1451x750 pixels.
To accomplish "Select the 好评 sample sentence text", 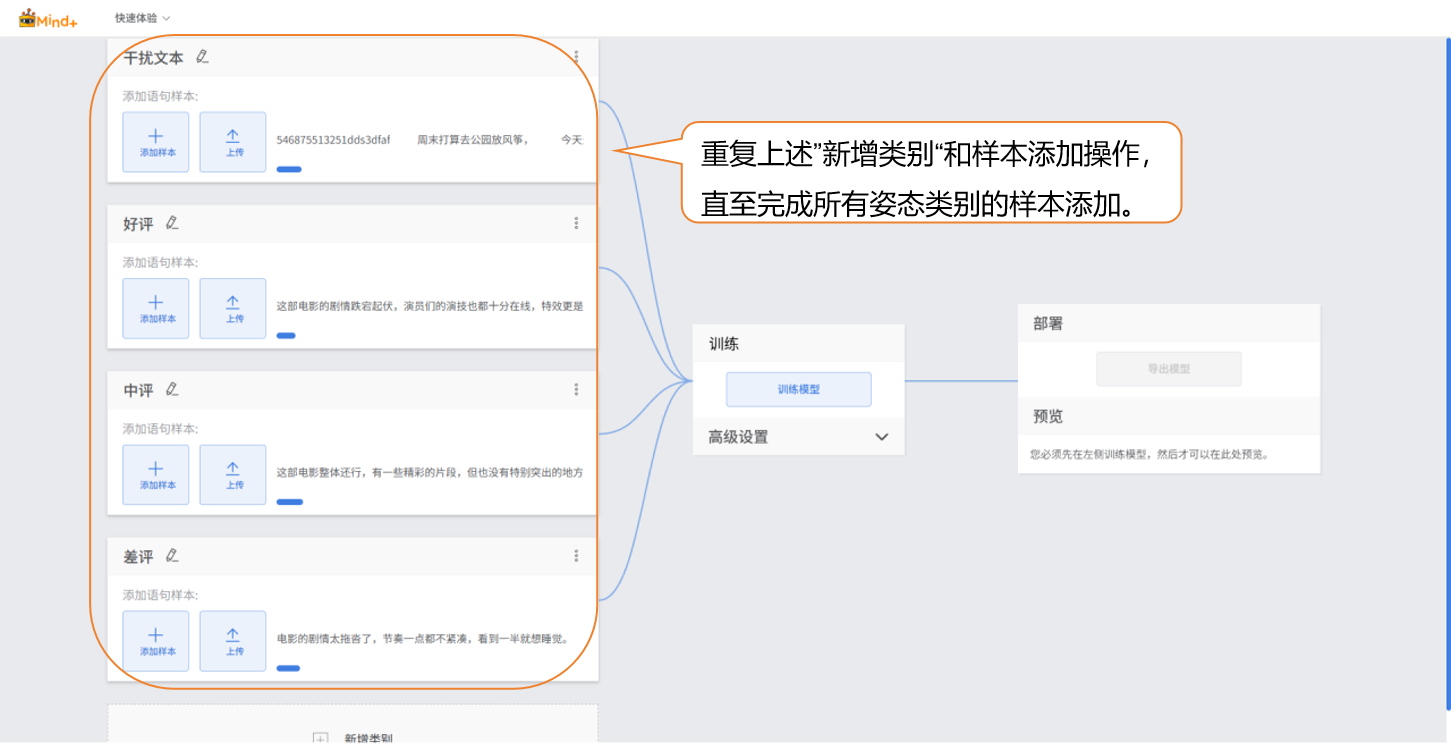I will pos(429,306).
